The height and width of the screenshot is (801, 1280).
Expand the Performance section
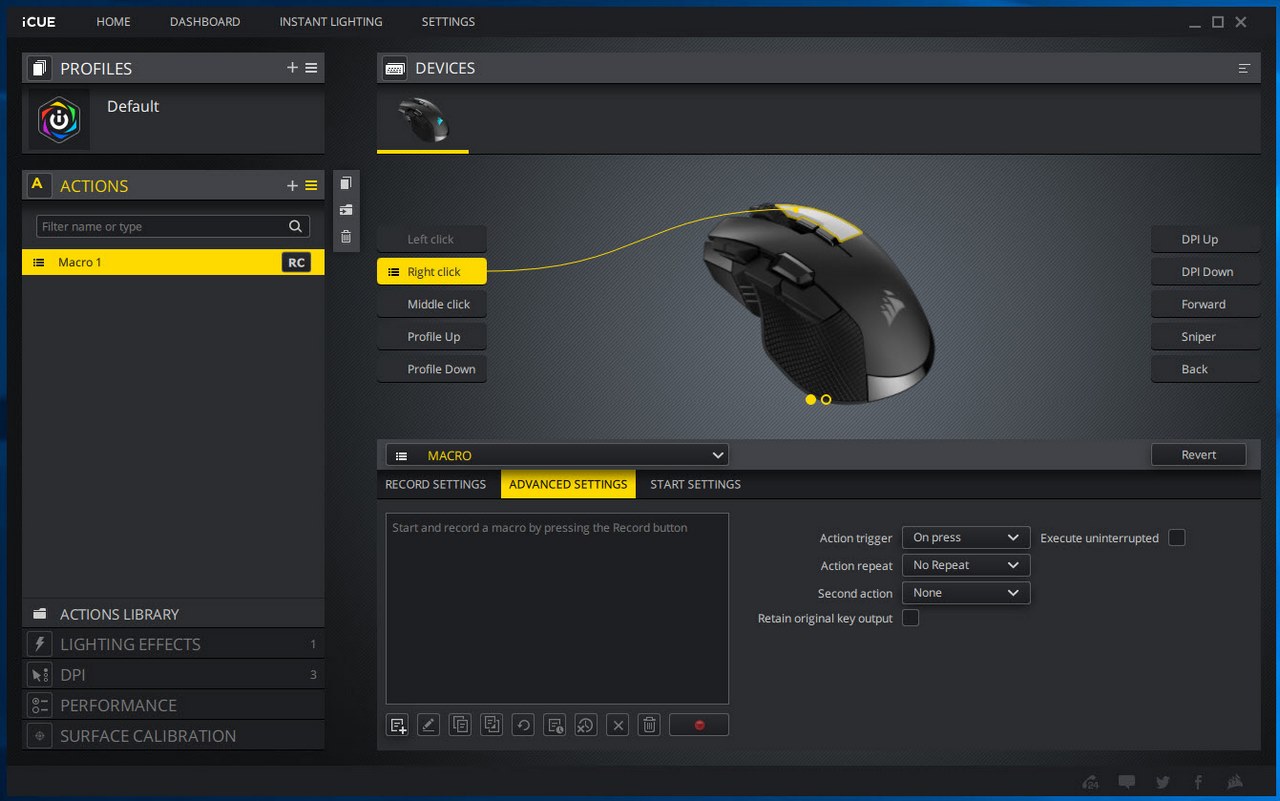tap(173, 705)
